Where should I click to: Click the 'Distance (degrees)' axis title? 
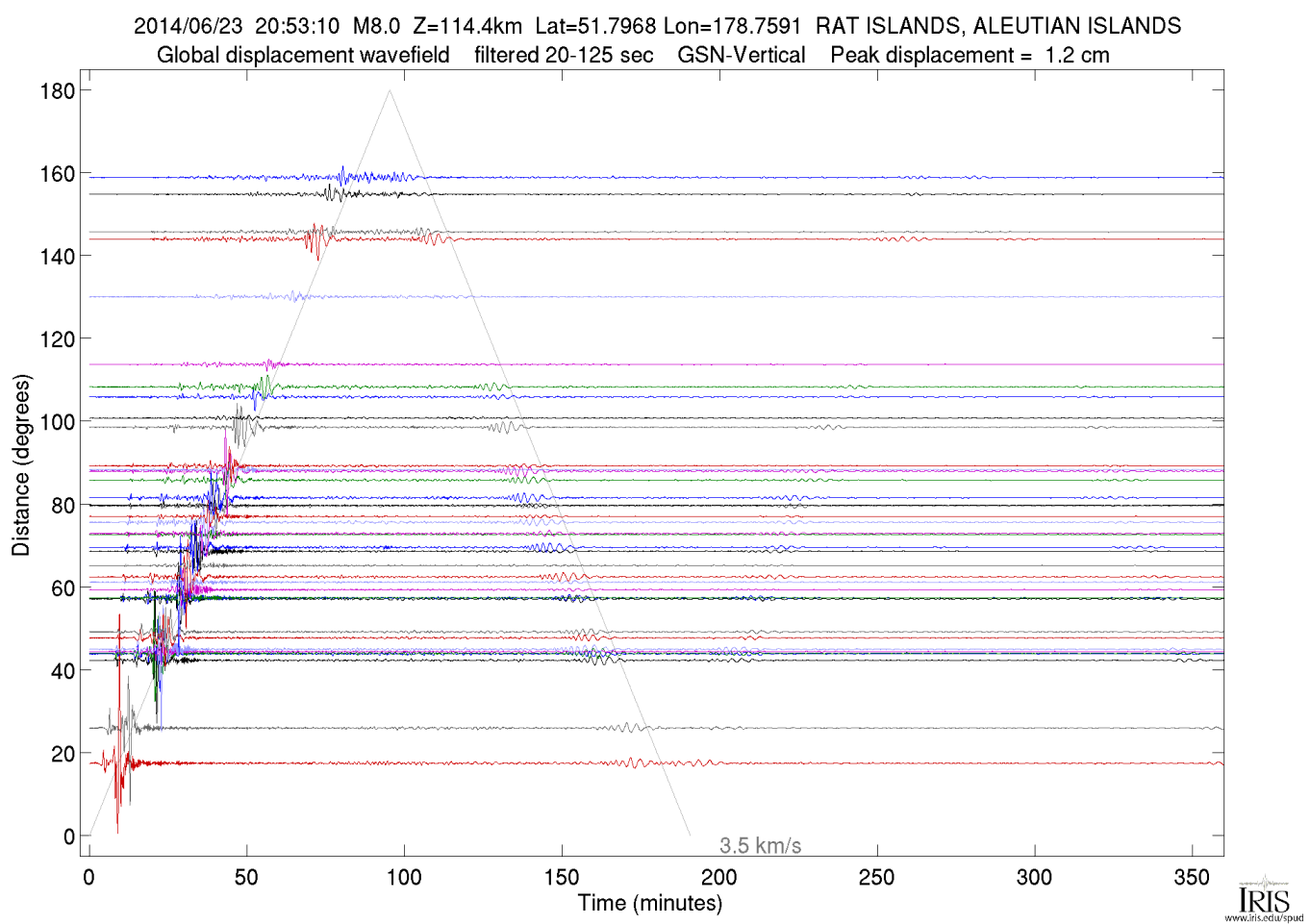point(21,465)
